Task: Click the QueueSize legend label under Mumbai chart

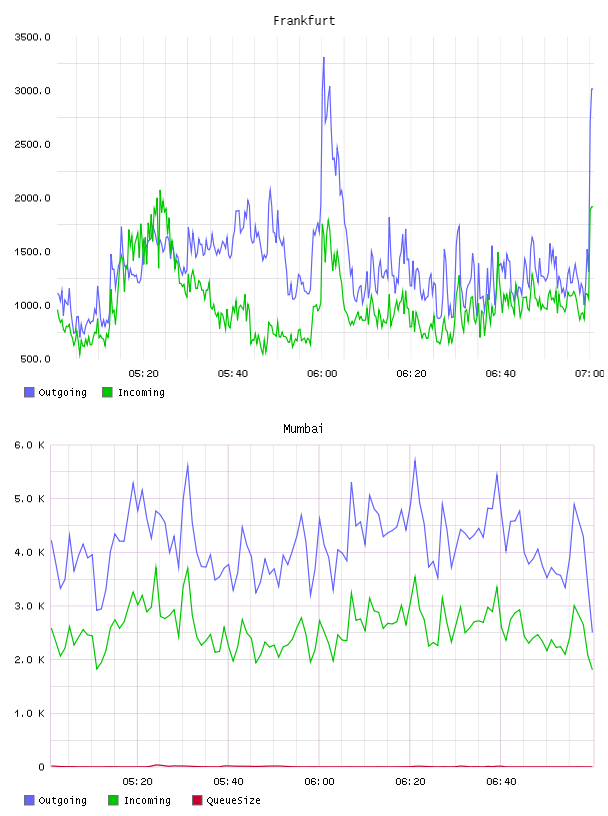Action: click(x=234, y=801)
